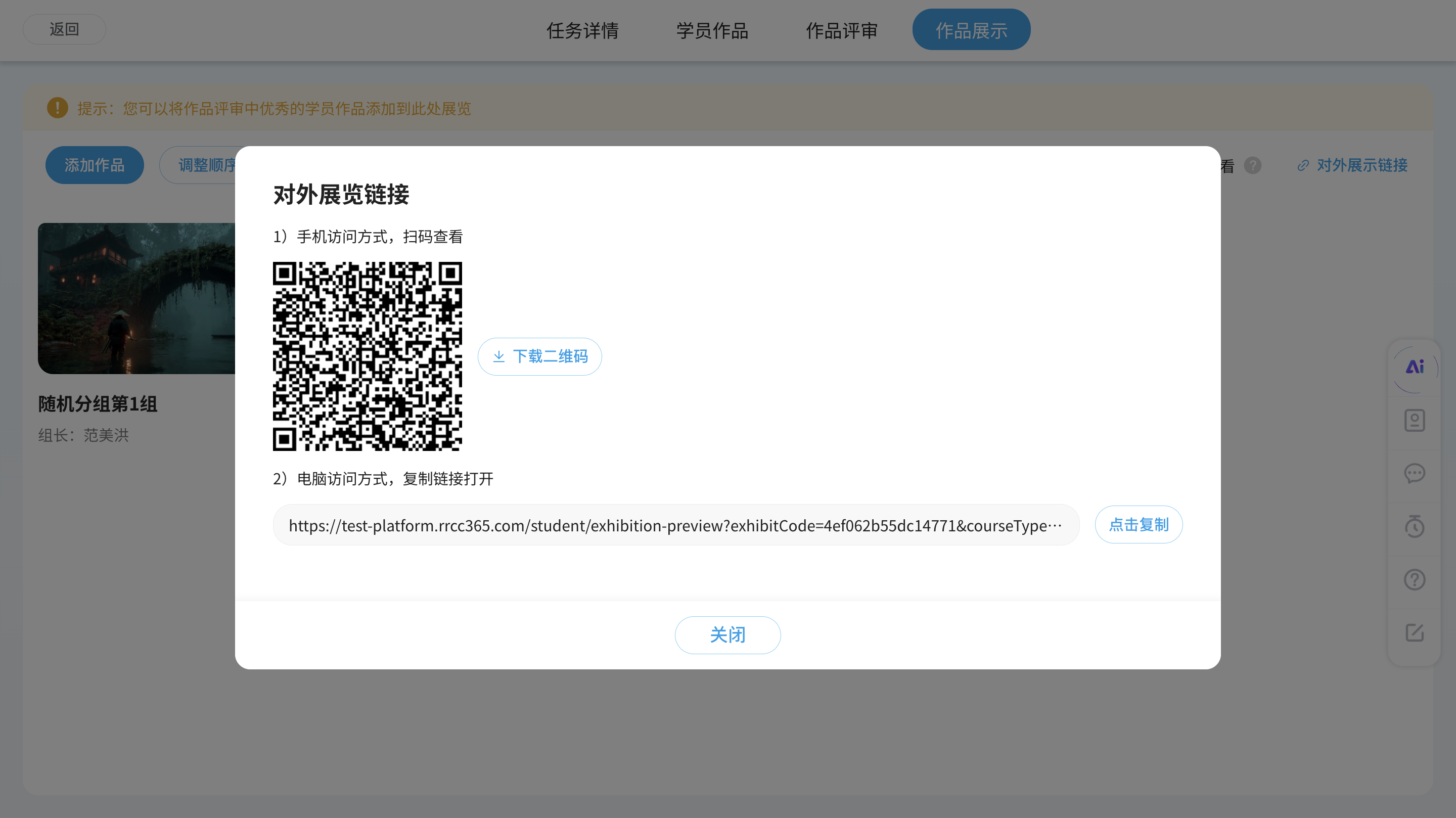Open the profile card sidebar icon

(1415, 421)
